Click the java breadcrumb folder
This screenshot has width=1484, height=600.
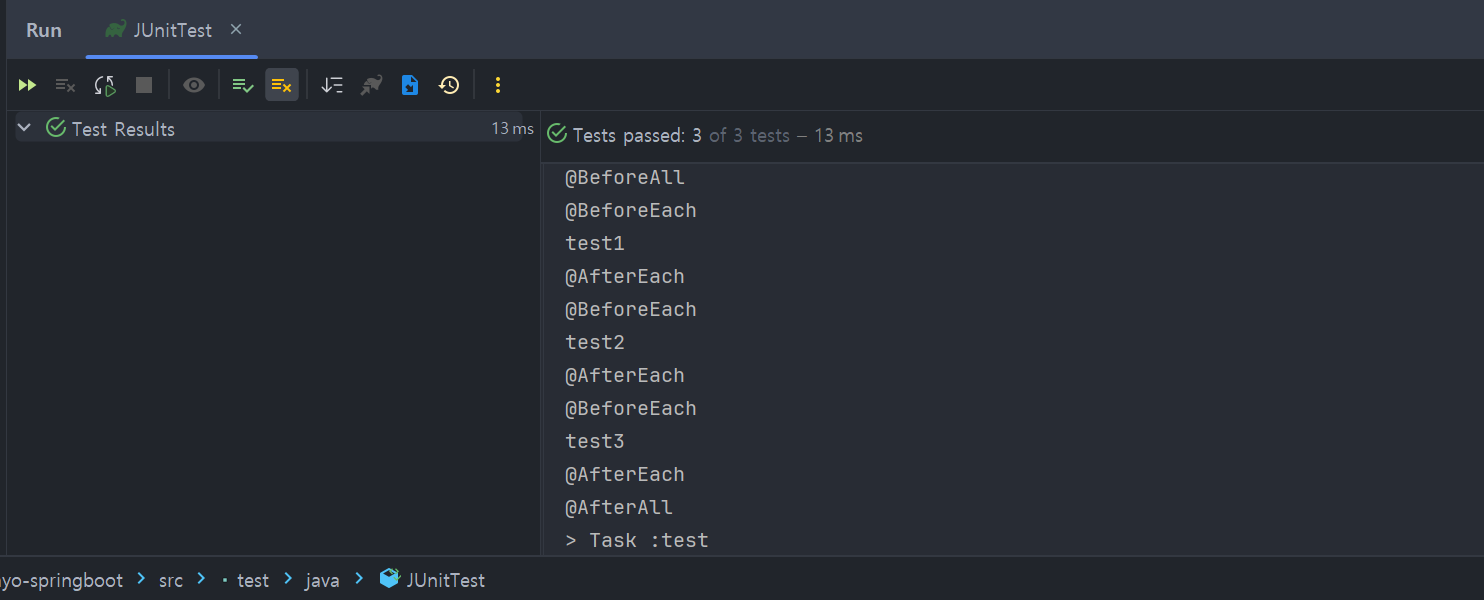322,580
